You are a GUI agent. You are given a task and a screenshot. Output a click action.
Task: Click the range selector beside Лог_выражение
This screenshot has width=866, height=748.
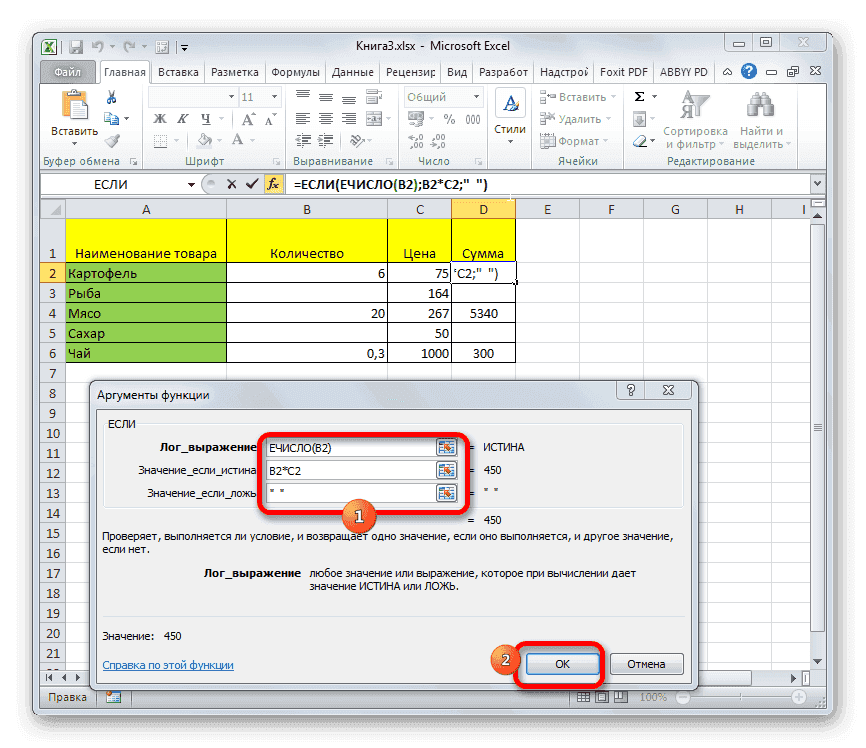[447, 447]
